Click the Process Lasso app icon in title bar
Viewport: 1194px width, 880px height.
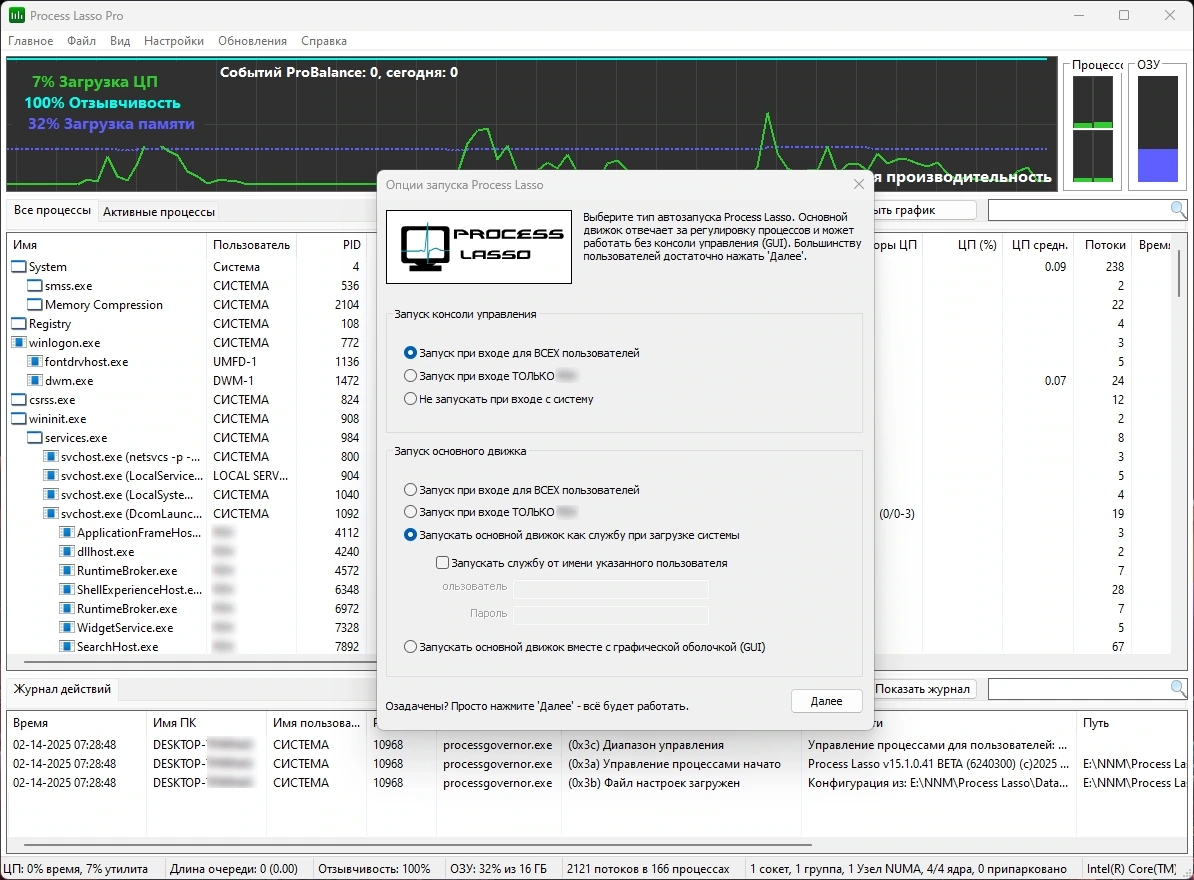point(16,15)
